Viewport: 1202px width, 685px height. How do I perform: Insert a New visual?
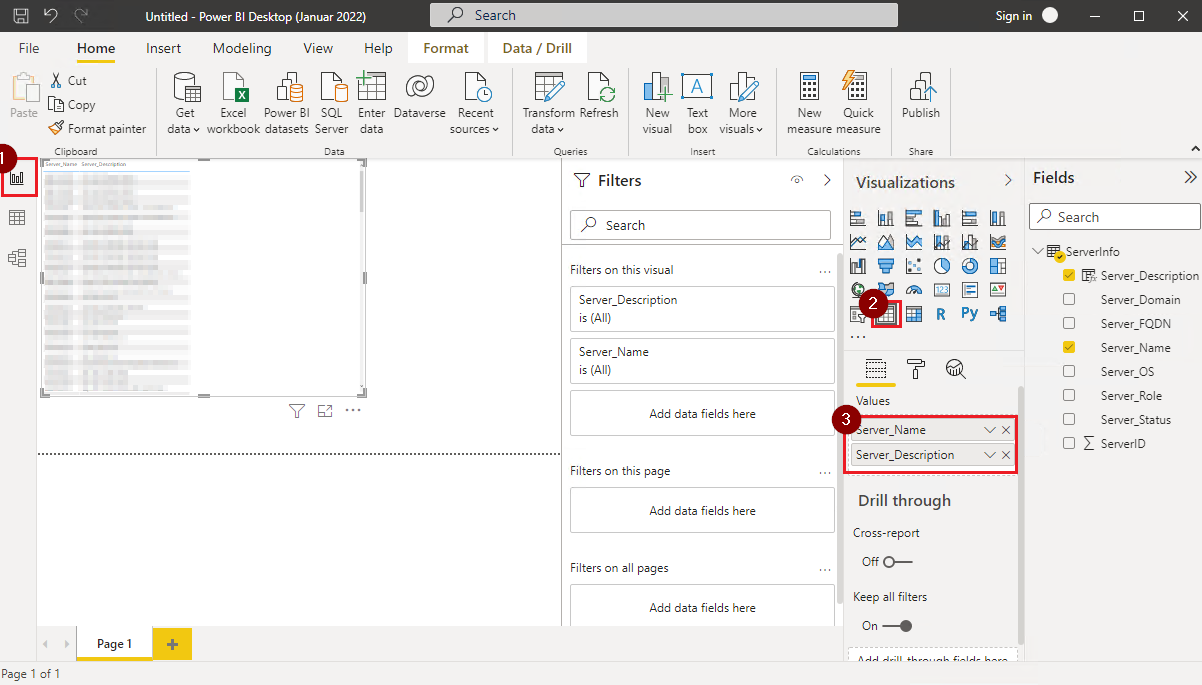[x=657, y=103]
